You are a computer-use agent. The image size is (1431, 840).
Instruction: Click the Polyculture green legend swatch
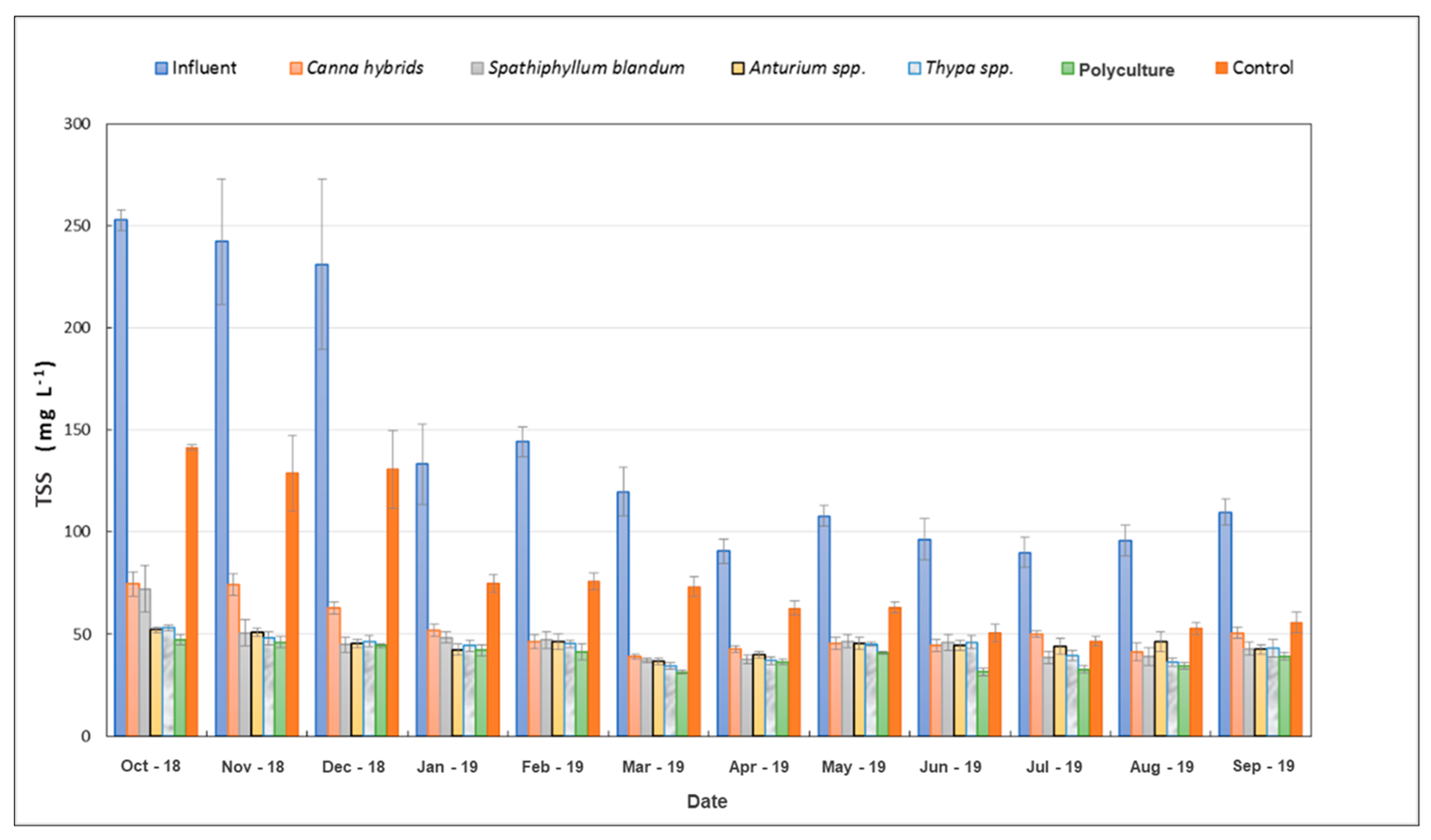[1068, 69]
